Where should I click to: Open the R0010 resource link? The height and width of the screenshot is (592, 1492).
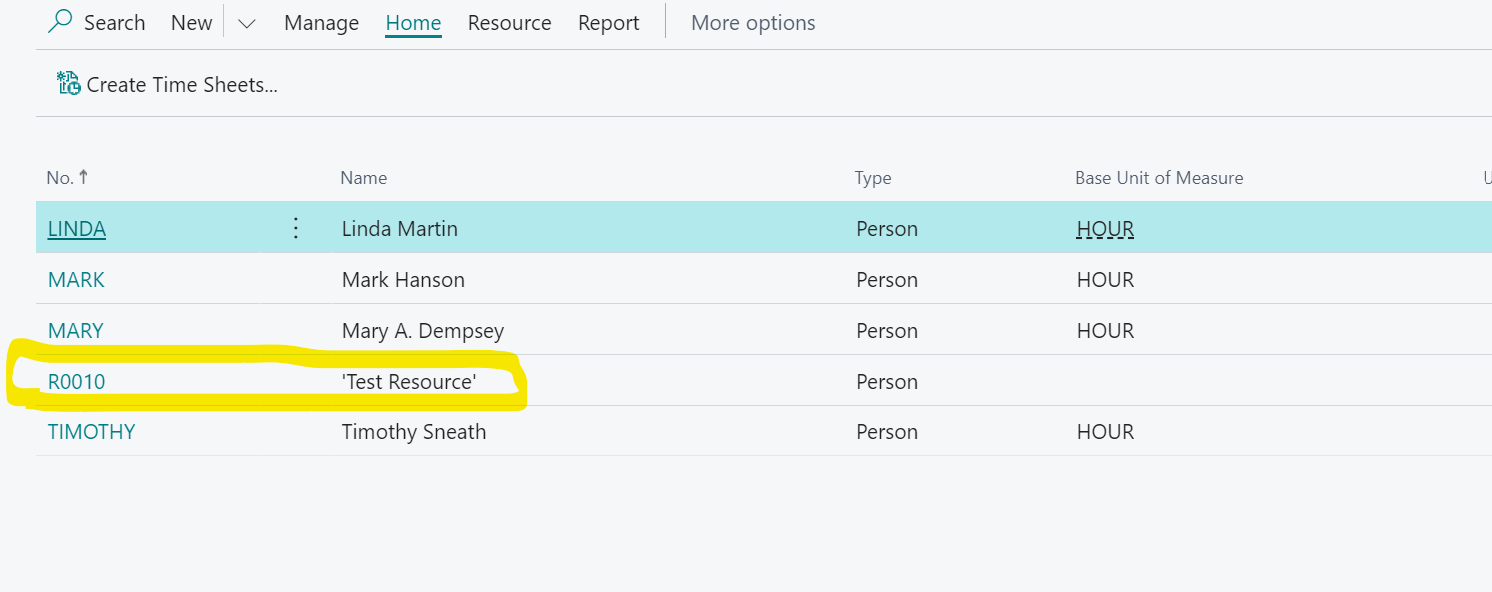coord(76,382)
